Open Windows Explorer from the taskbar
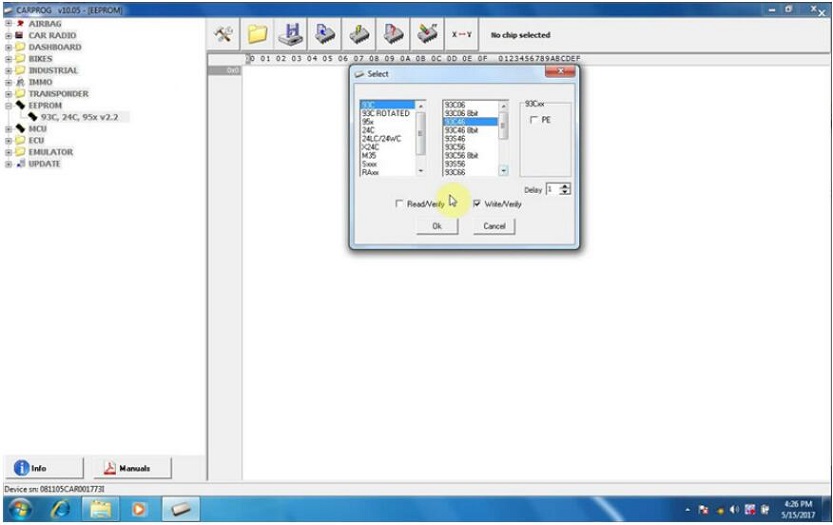Viewport: 833px width, 525px height. (100, 509)
